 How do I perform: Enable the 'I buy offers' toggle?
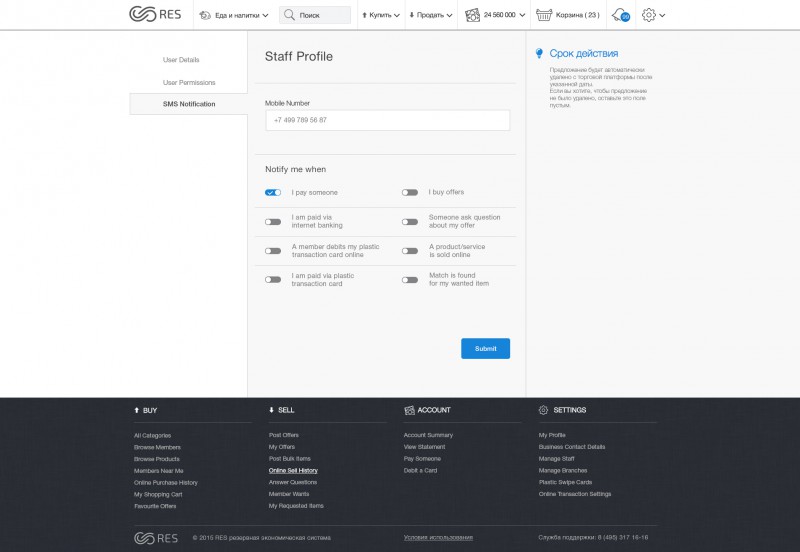pos(410,192)
